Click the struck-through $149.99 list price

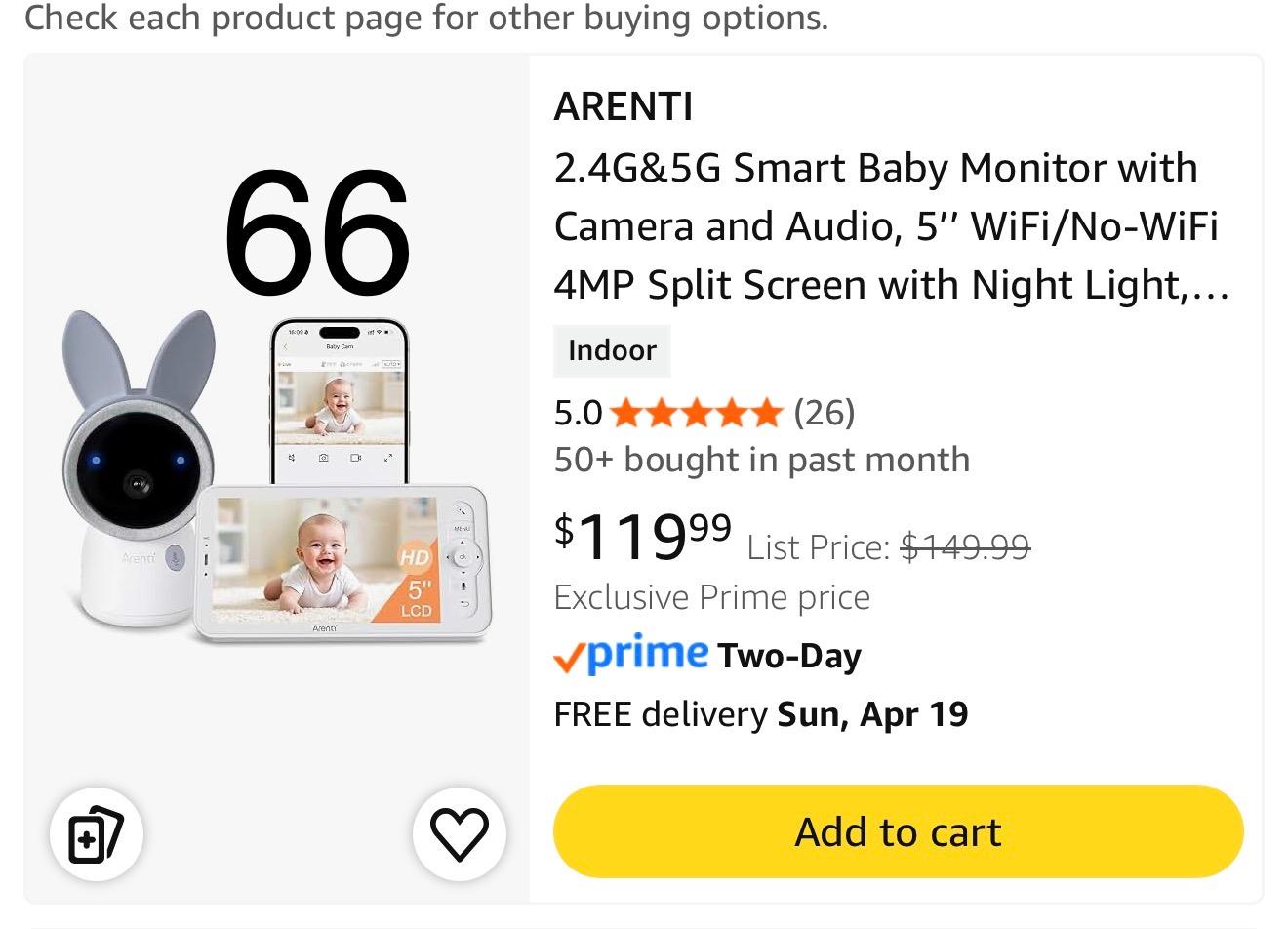(964, 547)
